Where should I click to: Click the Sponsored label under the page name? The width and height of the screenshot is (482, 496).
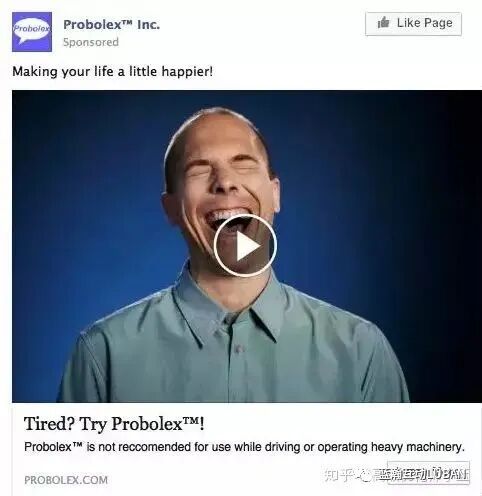pos(91,42)
